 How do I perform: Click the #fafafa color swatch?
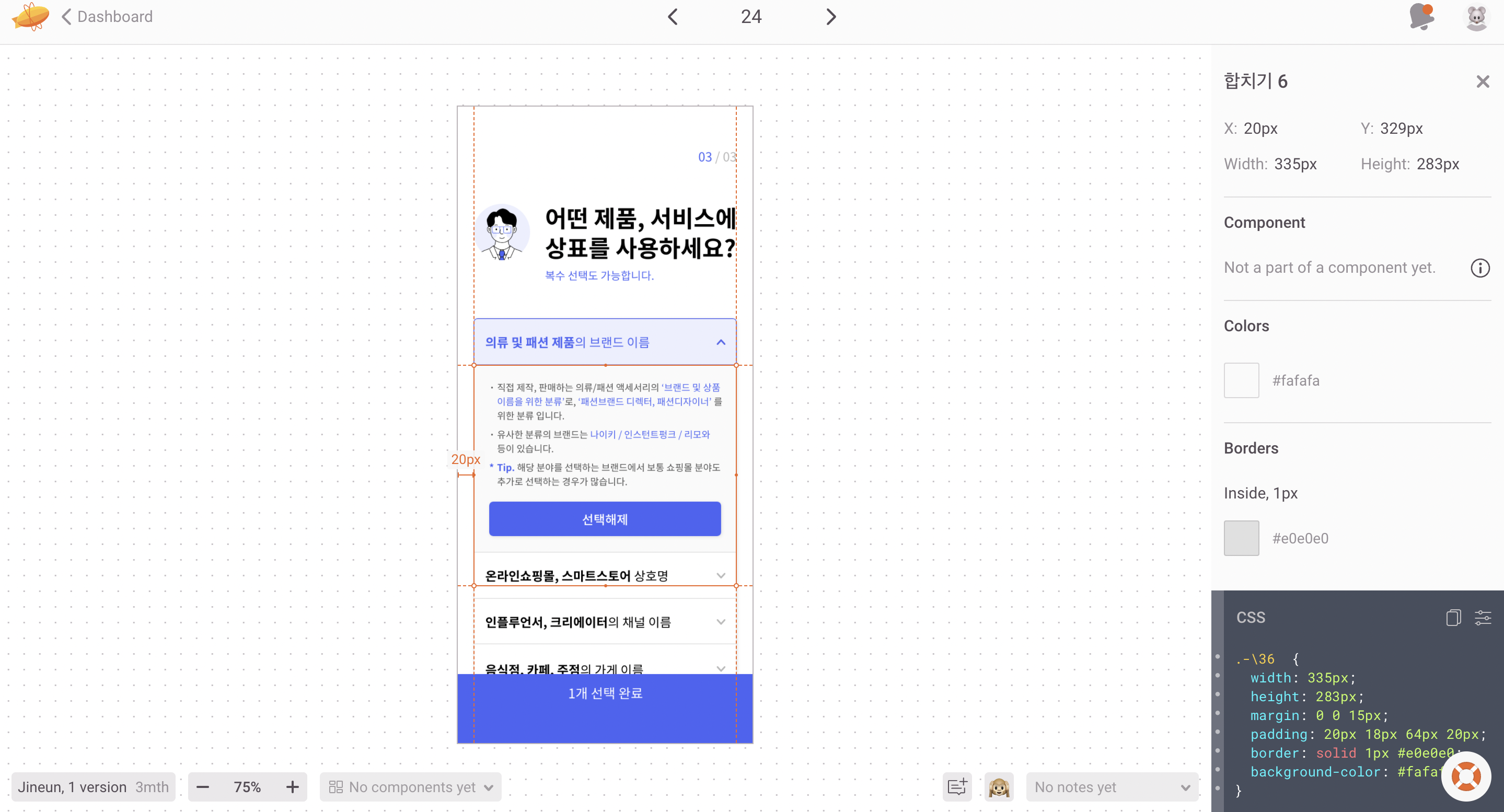click(1241, 380)
